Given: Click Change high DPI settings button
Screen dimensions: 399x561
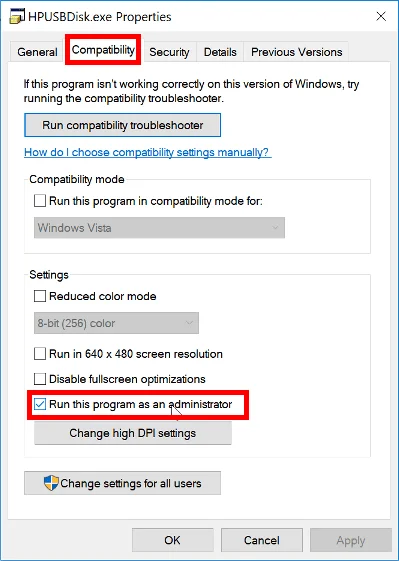Looking at the screenshot, I should pyautogui.click(x=133, y=433).
